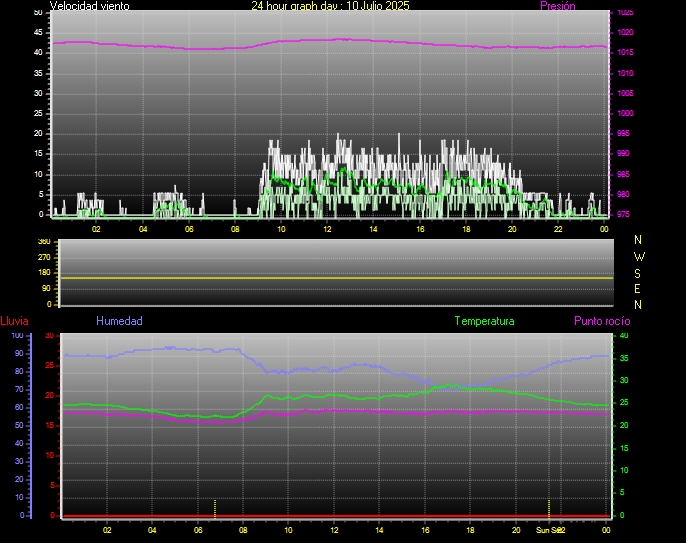This screenshot has width=686, height=543.
Task: Click the 985 pressure axis value
Action: tap(623, 174)
